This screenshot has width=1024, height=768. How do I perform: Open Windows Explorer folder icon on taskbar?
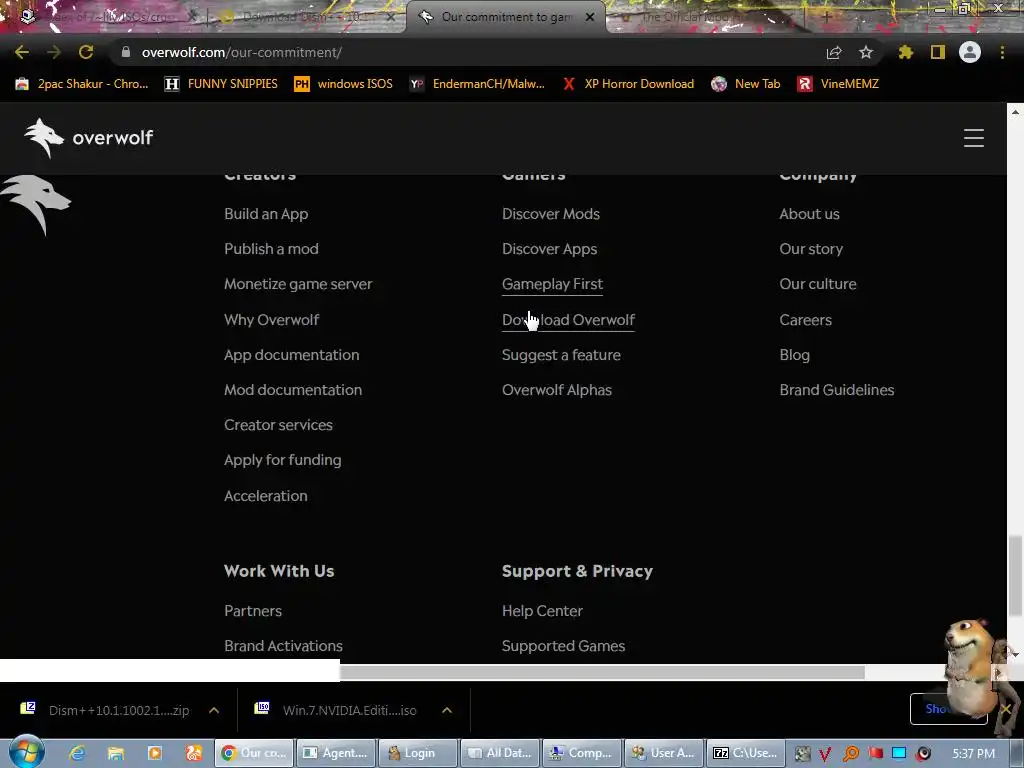[116, 753]
